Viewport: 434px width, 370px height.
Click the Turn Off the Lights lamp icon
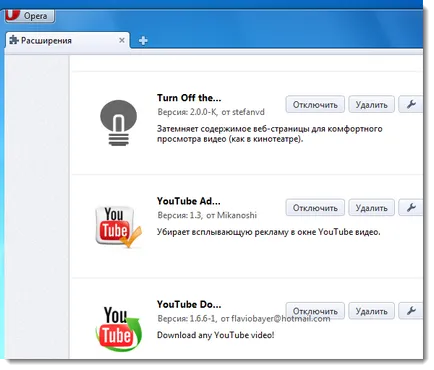coord(118,123)
